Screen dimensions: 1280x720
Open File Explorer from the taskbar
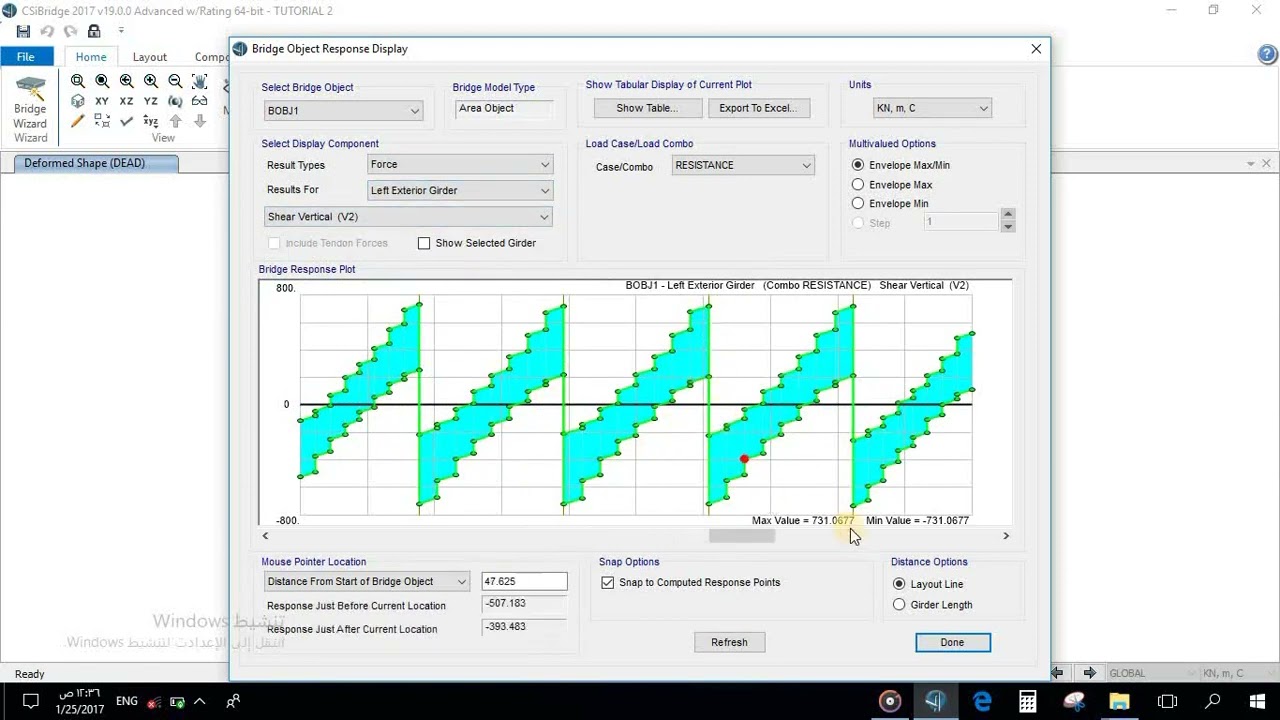pyautogui.click(x=1120, y=701)
